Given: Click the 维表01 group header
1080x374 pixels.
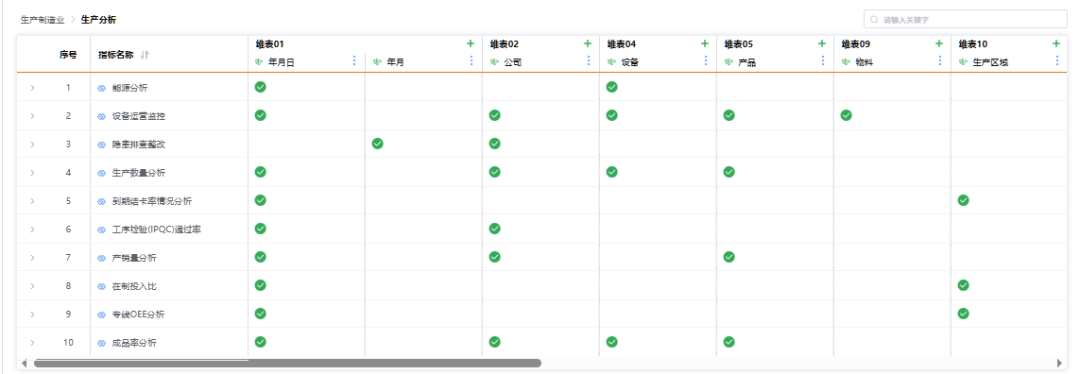Looking at the screenshot, I should pyautogui.click(x=269, y=44).
